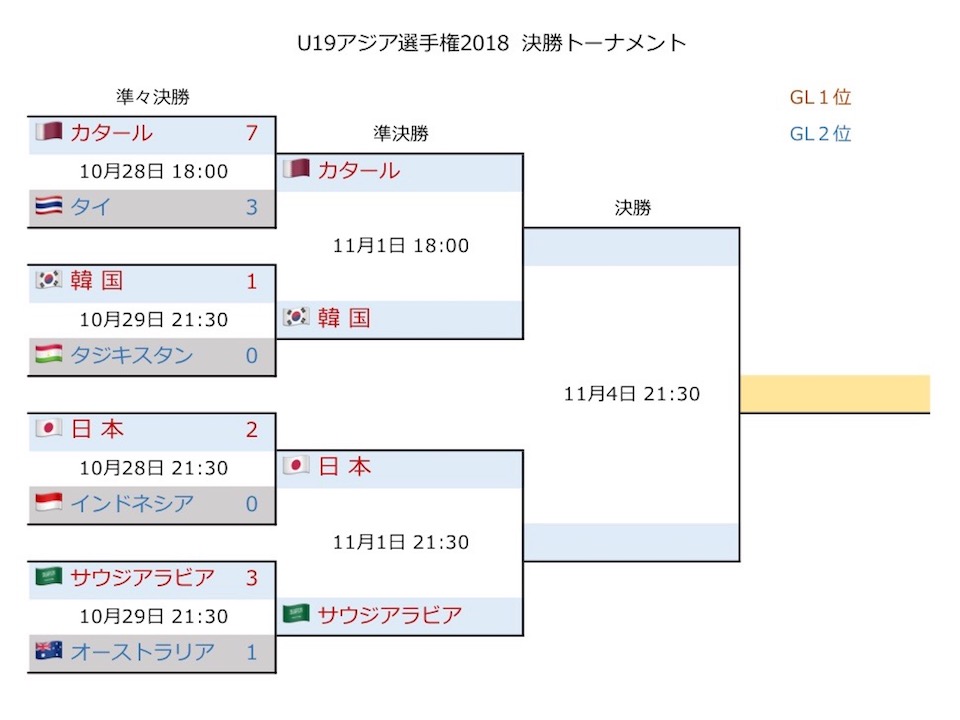The image size is (960, 720).
Task: Click the upper empty finalist slot
Action: (631, 247)
